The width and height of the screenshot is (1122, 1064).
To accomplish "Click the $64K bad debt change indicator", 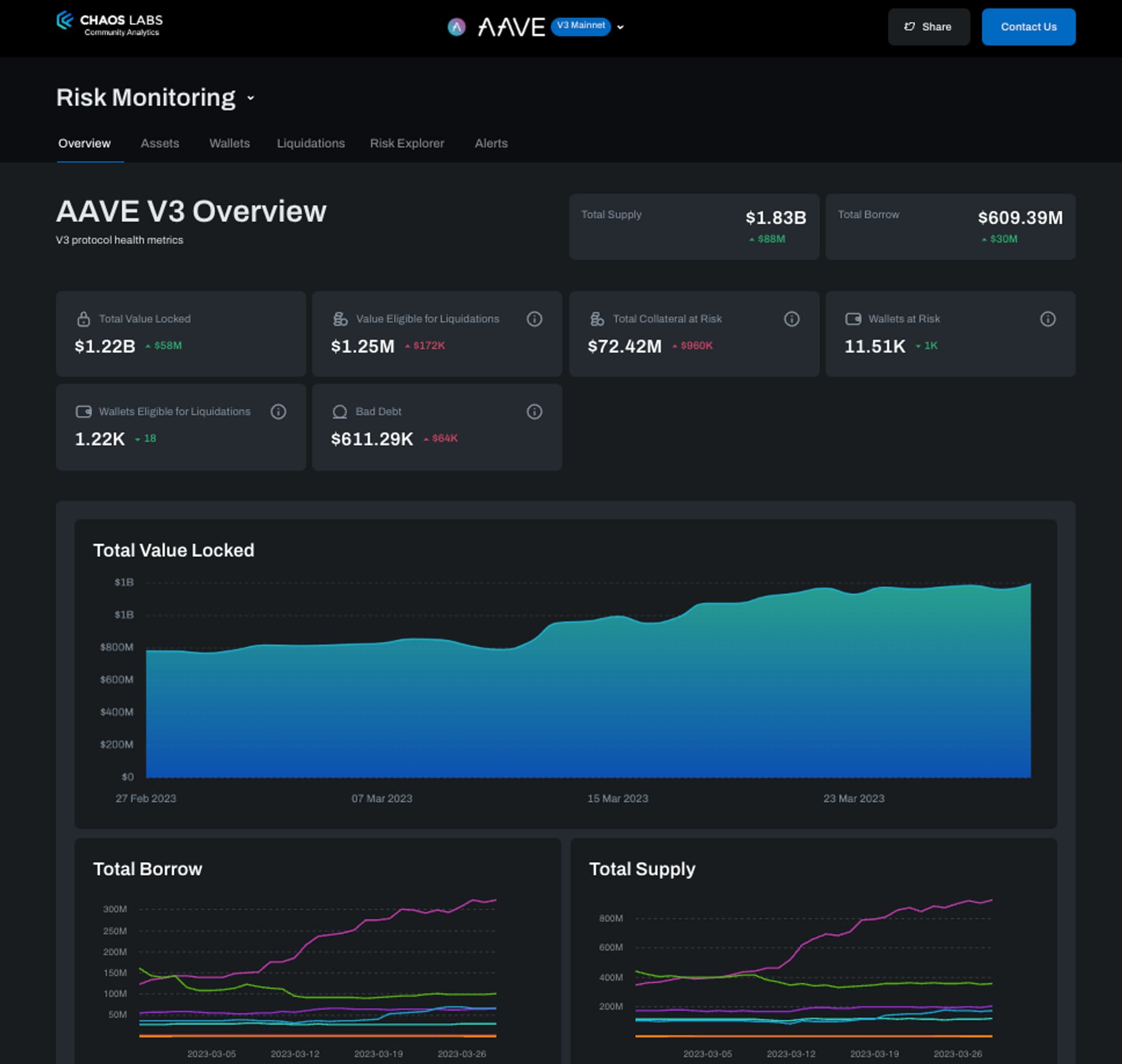I will pyautogui.click(x=441, y=439).
